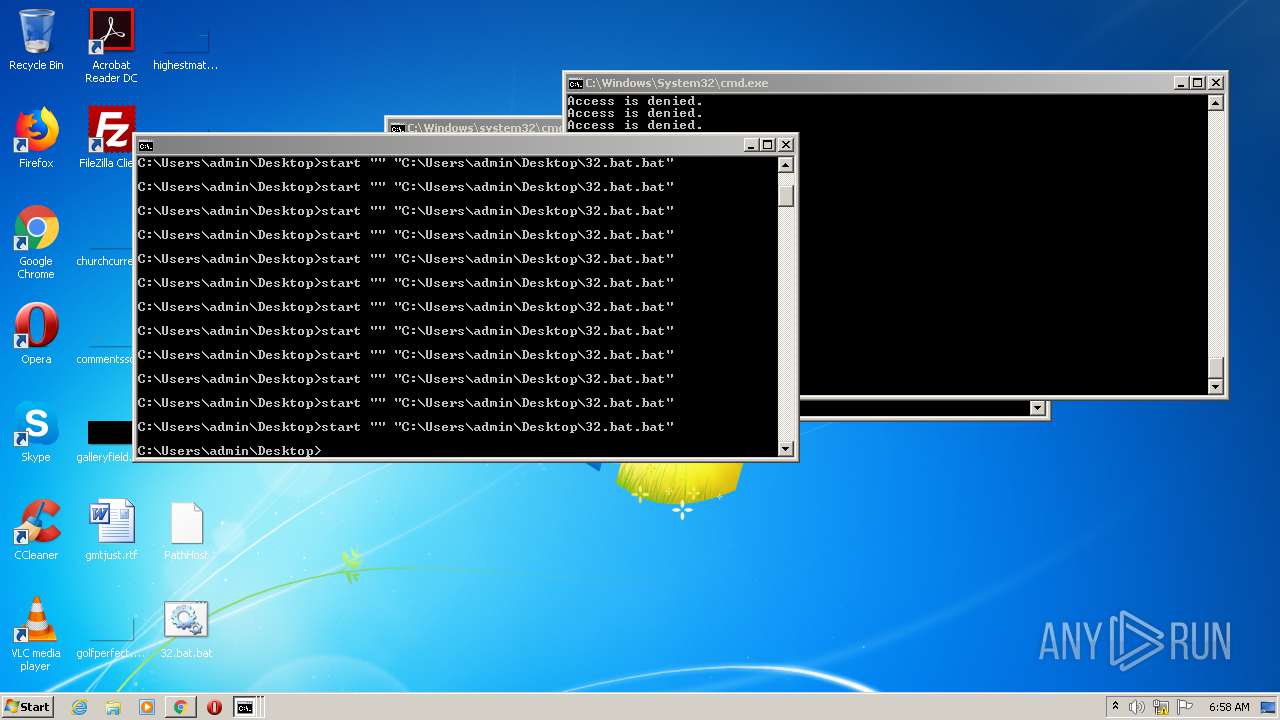Click the middle cmd window's scroll down arrow
This screenshot has width=1280, height=720.
[x=1037, y=408]
